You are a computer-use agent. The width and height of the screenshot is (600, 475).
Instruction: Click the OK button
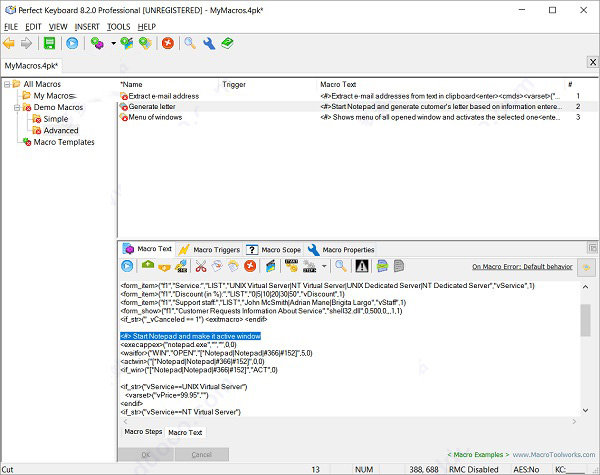coord(146,455)
